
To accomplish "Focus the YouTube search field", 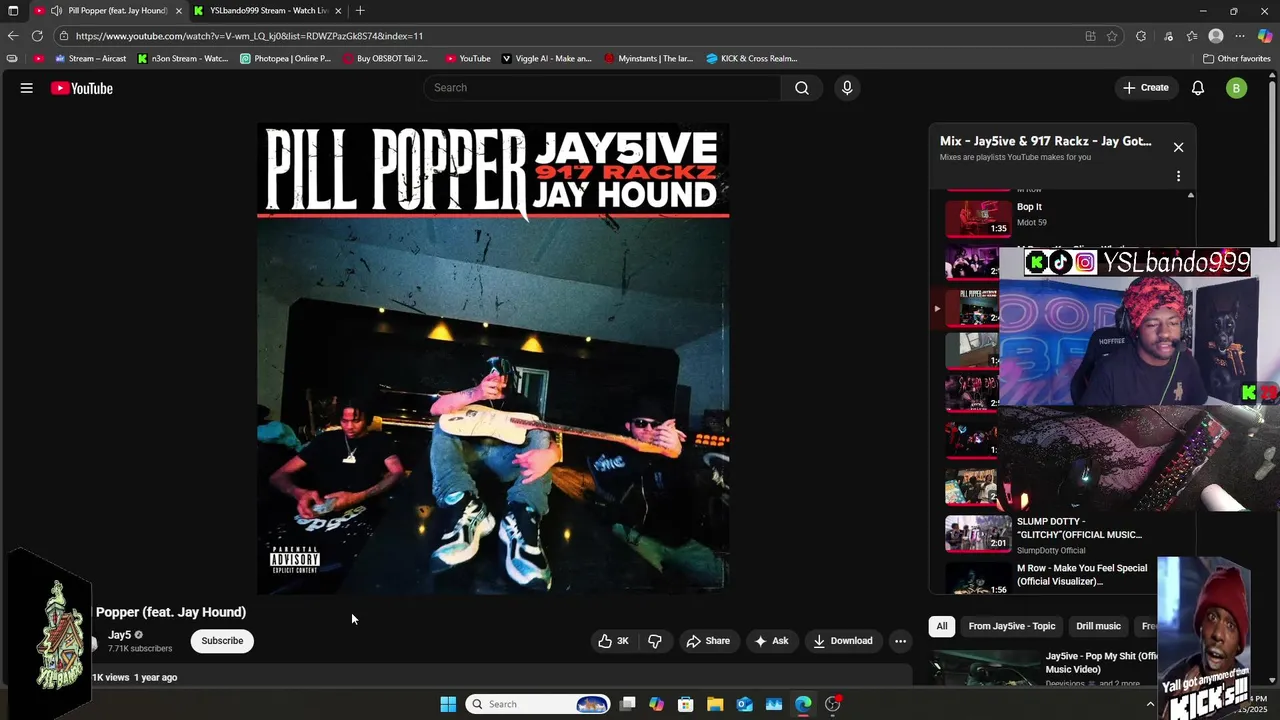I will 603,88.
